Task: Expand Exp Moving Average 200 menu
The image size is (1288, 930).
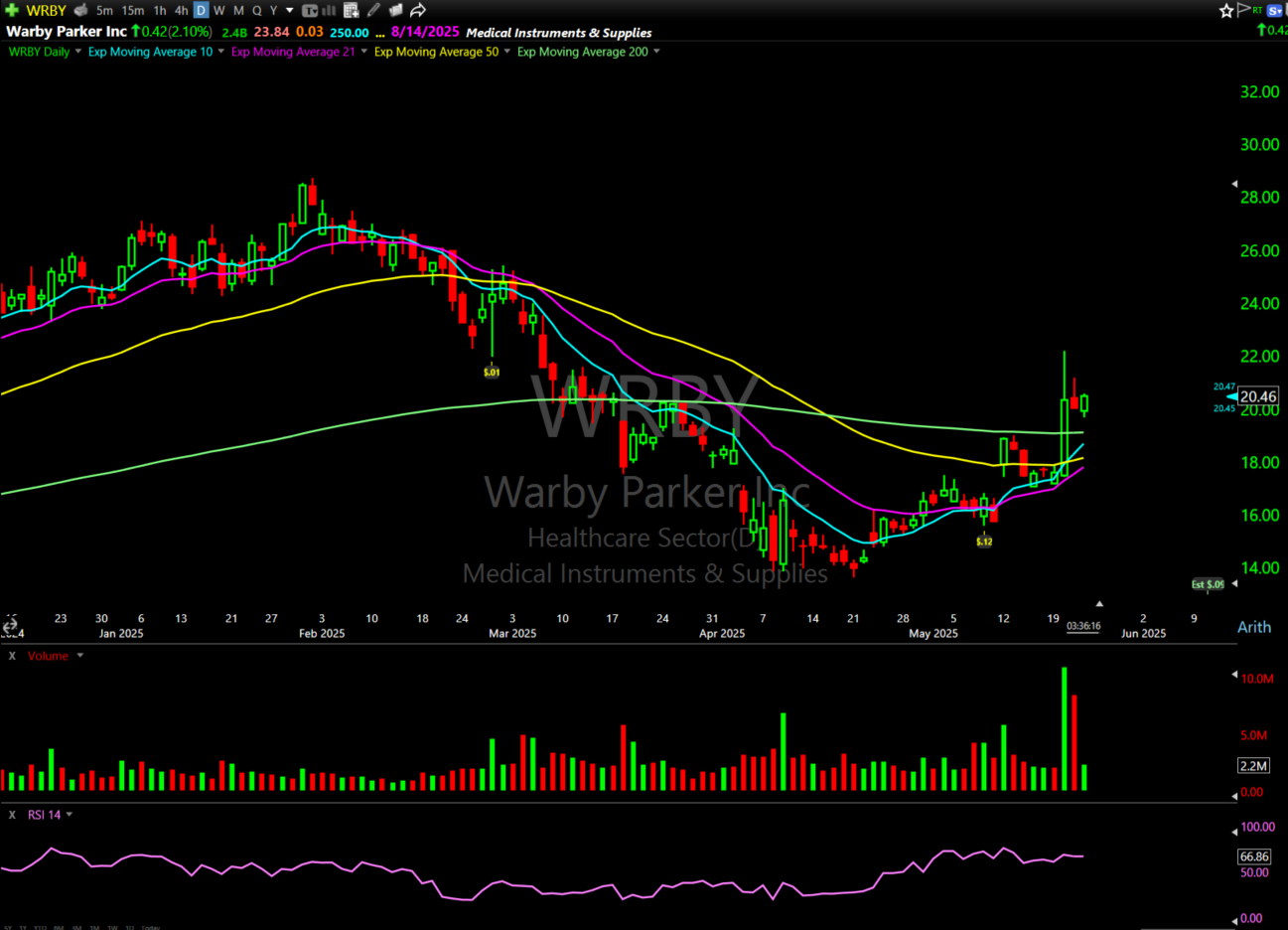Action: tap(656, 52)
